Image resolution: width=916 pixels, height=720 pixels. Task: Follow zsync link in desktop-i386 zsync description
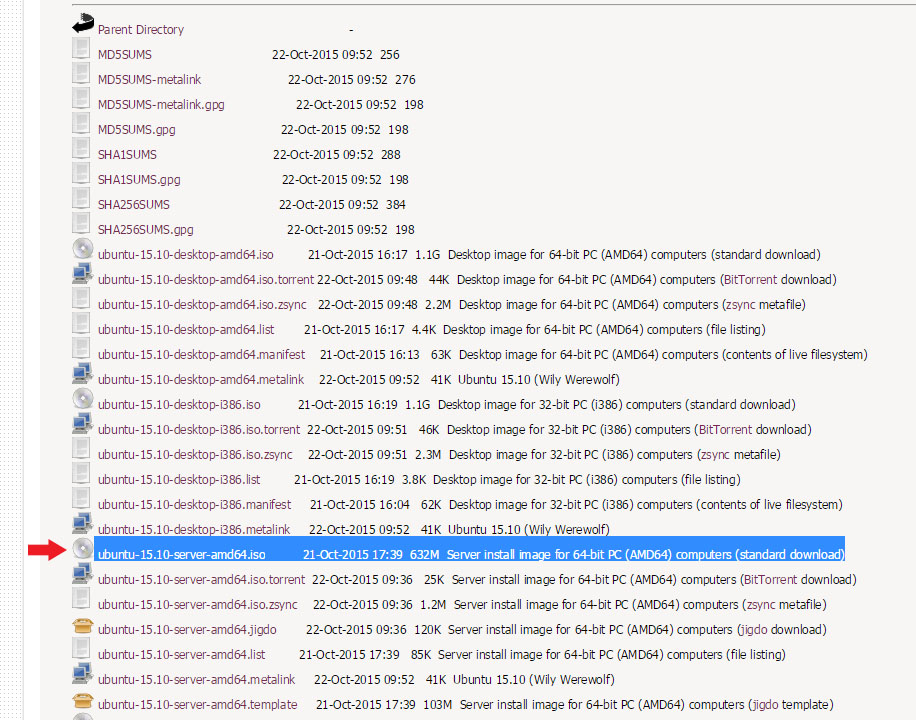tap(716, 455)
